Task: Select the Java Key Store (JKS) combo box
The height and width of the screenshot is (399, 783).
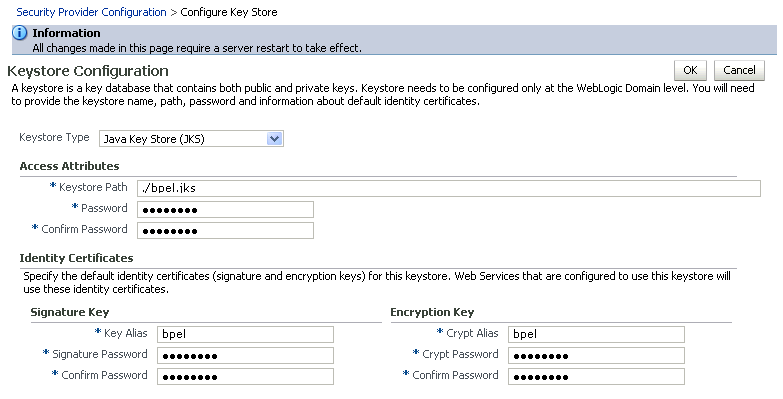Action: [x=191, y=139]
